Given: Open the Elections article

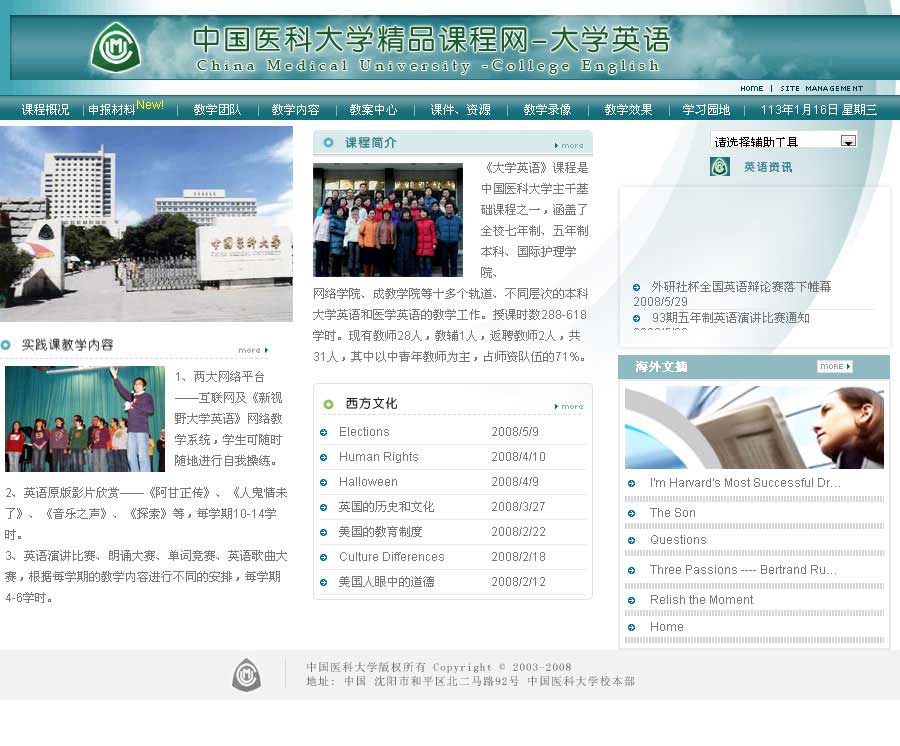Looking at the screenshot, I should point(364,432).
